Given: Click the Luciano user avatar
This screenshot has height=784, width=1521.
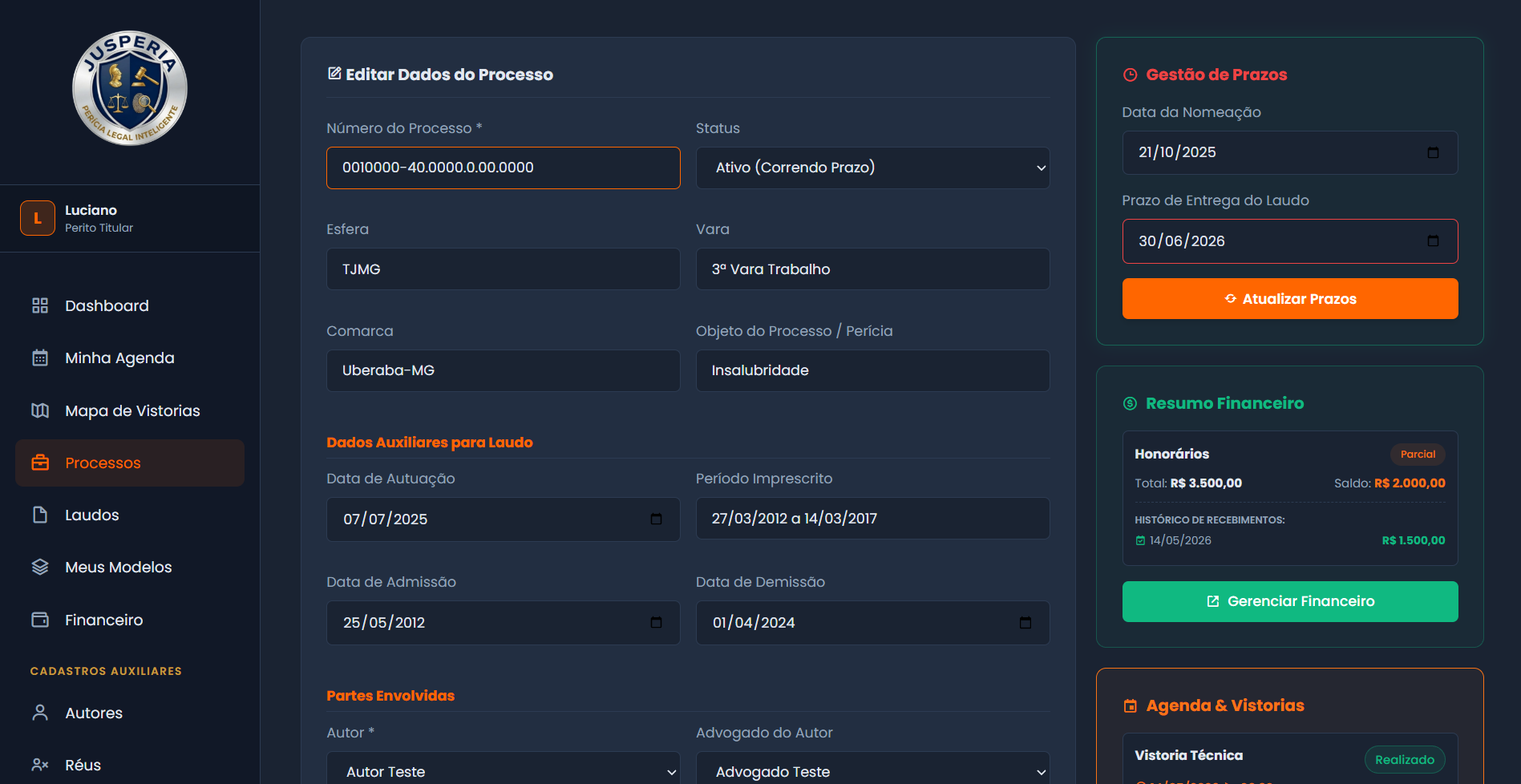Looking at the screenshot, I should [x=38, y=218].
